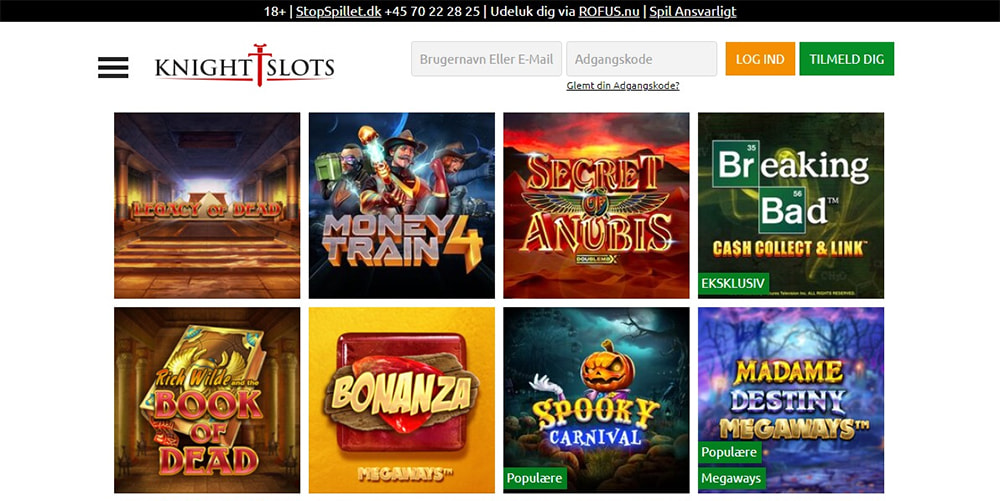The image size is (1000, 501).
Task: Launch Rich Wilde Book of Dead
Action: [207, 400]
